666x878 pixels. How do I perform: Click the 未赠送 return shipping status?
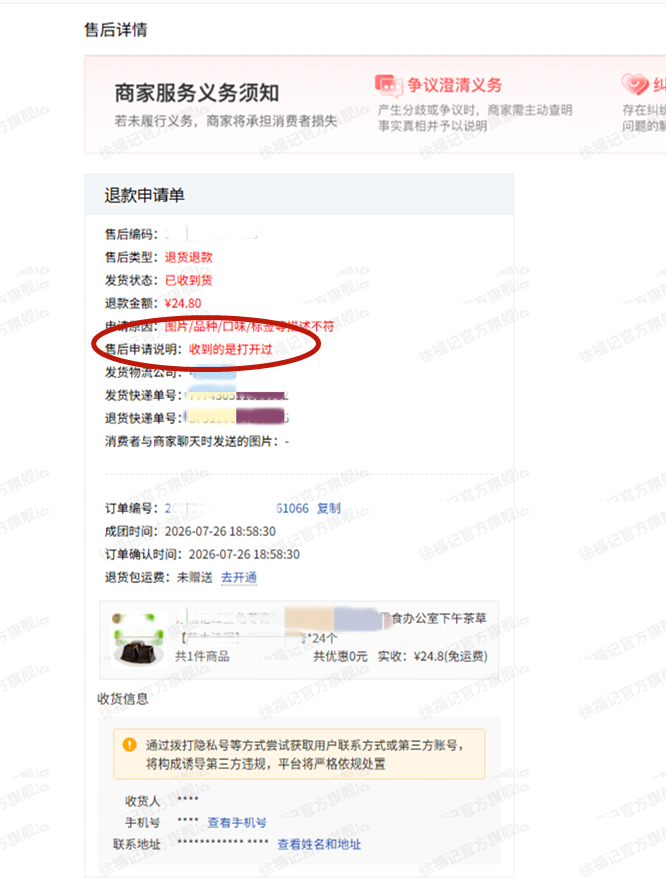point(195,577)
